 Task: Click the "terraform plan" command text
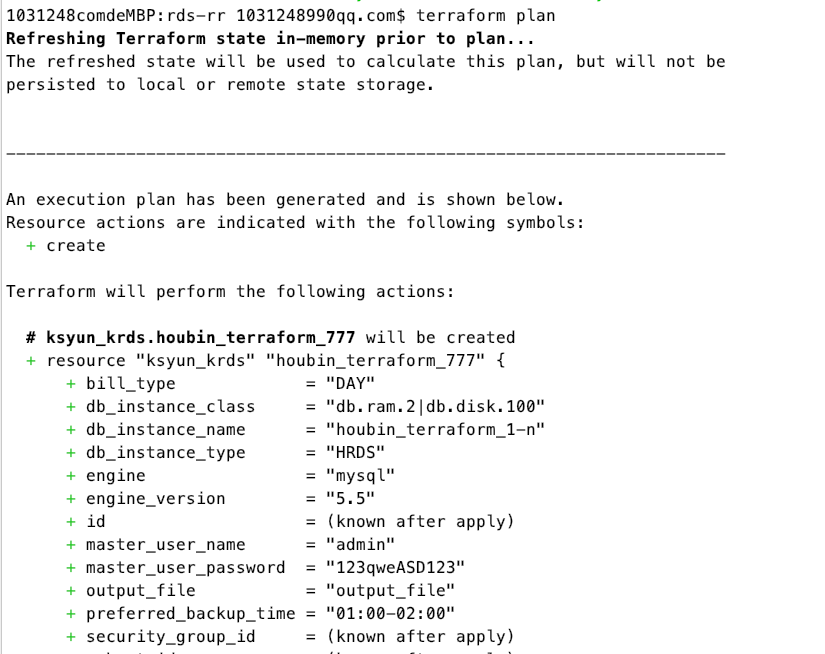tap(485, 16)
